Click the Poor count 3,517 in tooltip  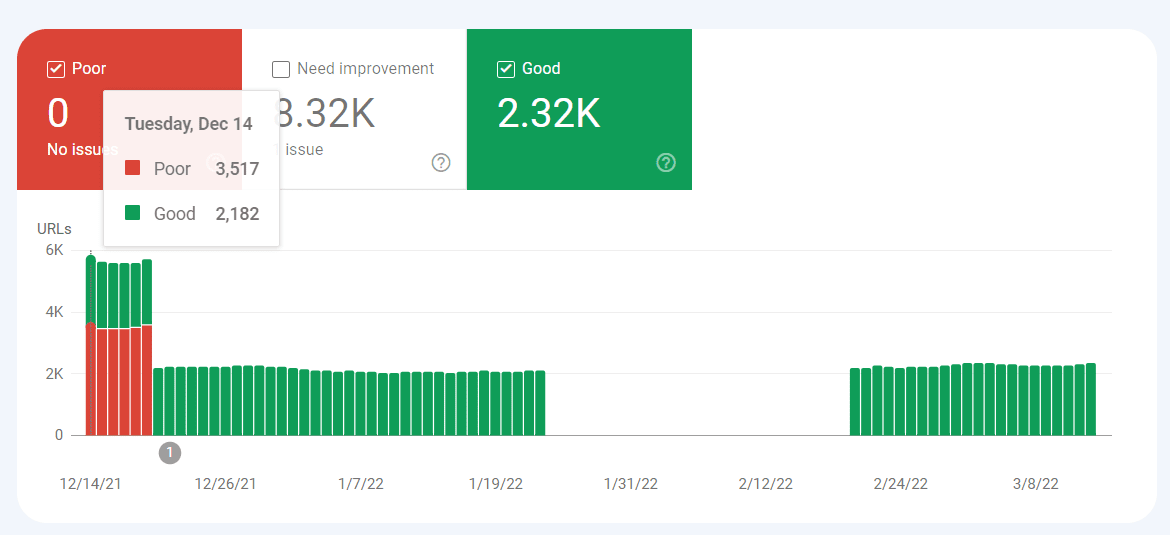[x=237, y=169]
